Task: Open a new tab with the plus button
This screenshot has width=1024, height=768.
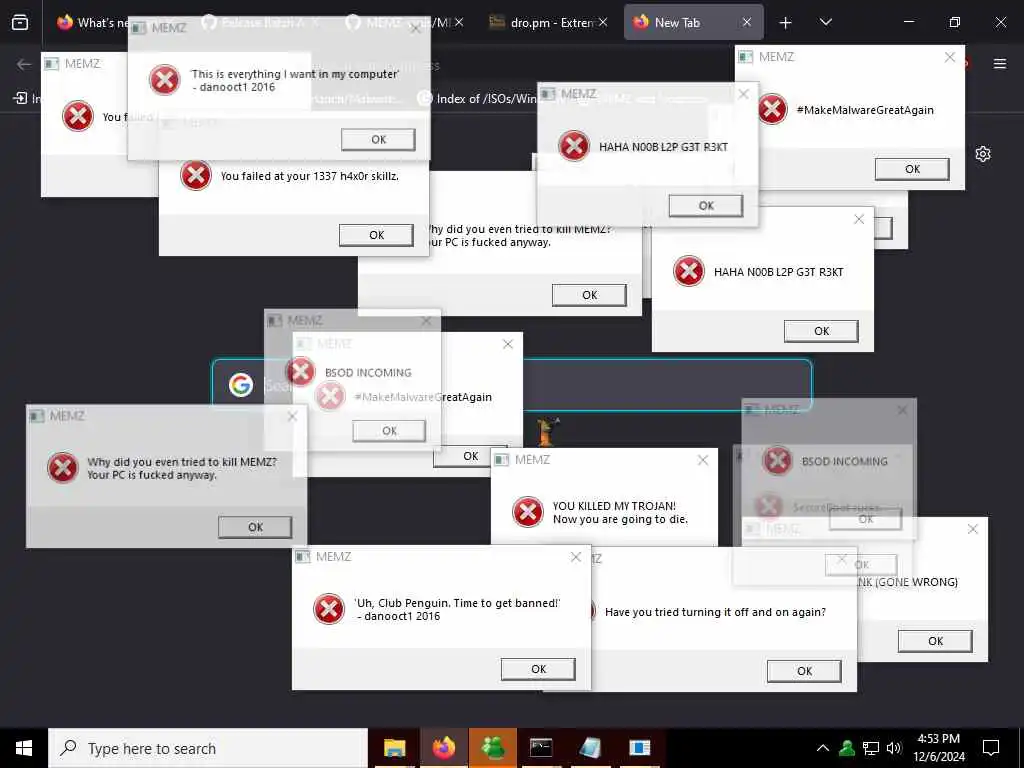Action: click(x=785, y=23)
